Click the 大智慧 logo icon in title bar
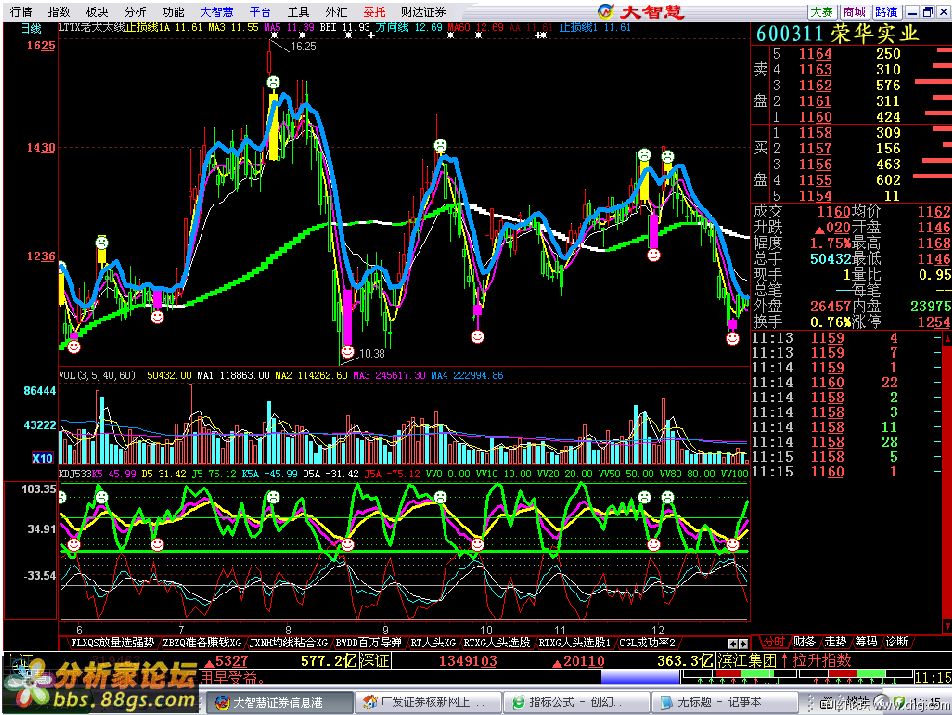The width and height of the screenshot is (952, 715). (x=605, y=11)
